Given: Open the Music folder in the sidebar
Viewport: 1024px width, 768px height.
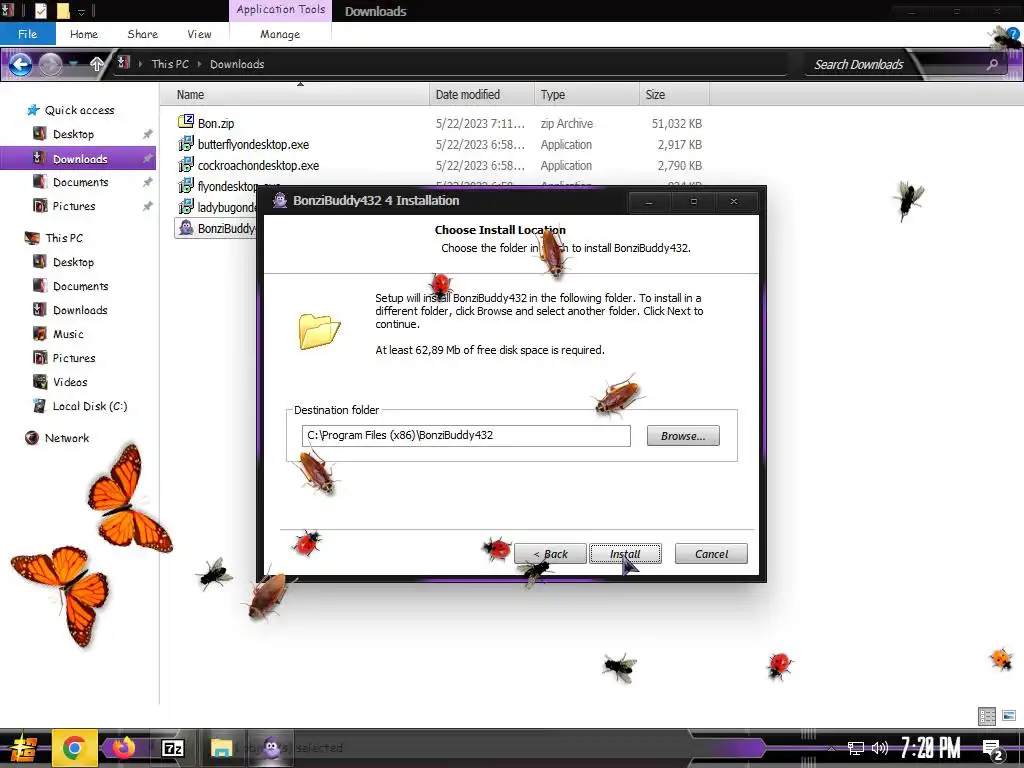Looking at the screenshot, I should 68,334.
